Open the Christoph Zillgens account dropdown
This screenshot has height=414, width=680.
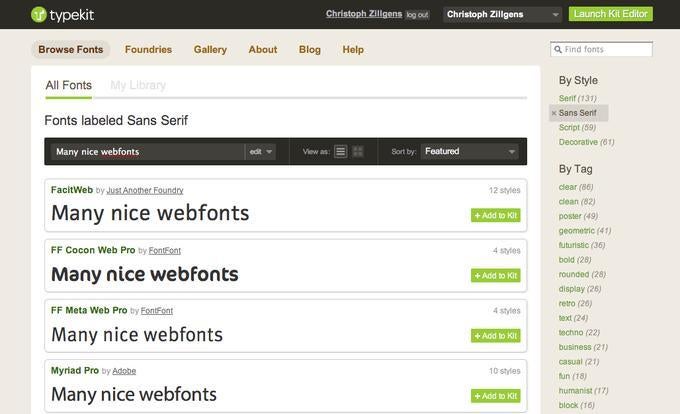point(502,14)
